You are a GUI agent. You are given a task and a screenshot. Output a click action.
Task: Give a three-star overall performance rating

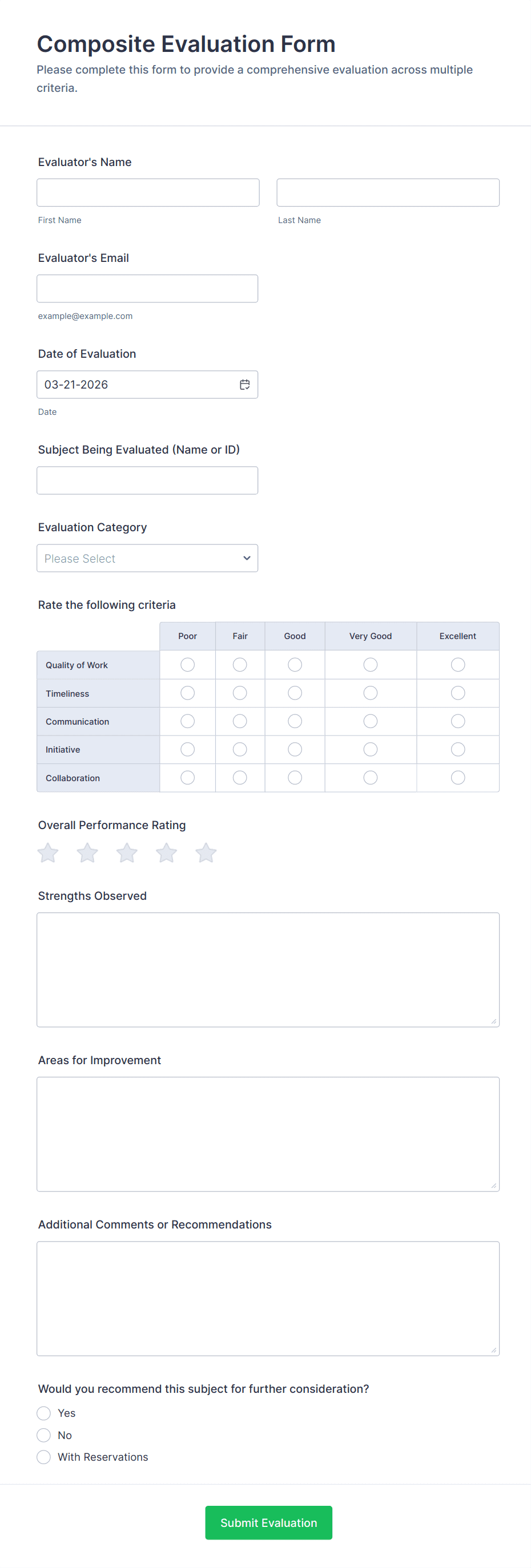point(127,853)
